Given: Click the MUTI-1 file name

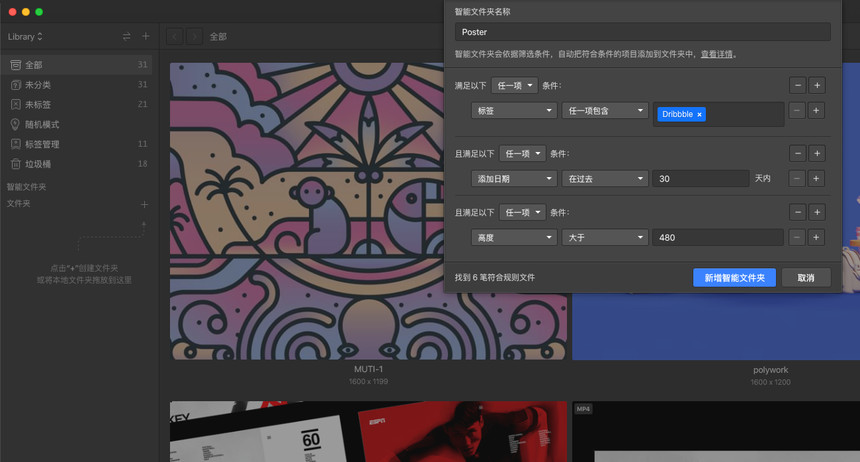Looking at the screenshot, I should (369, 369).
